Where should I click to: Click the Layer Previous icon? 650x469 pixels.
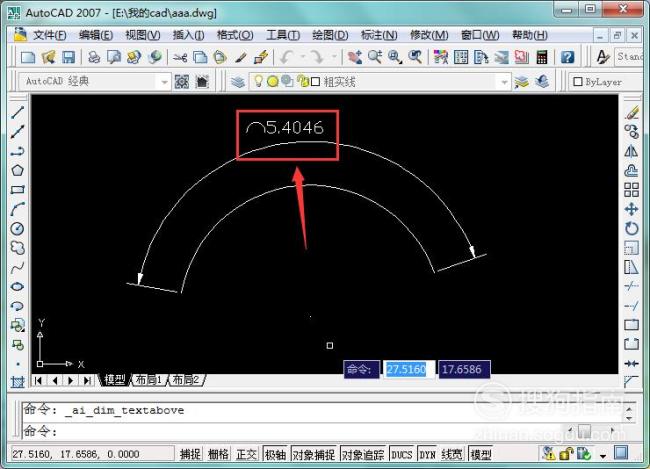[x=542, y=82]
